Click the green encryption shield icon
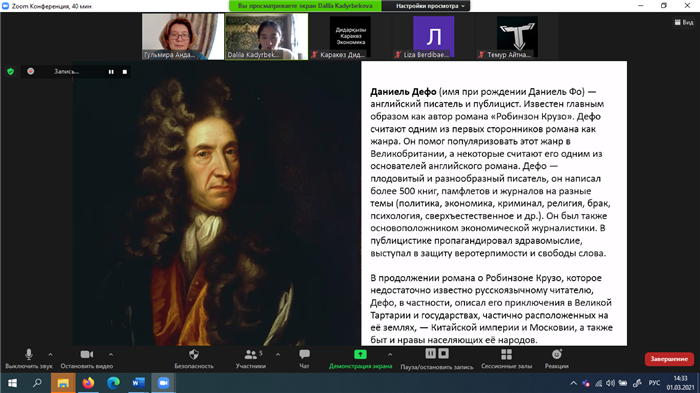 [x=11, y=71]
